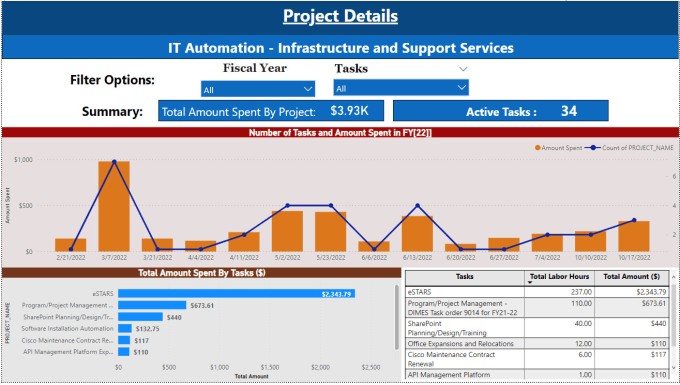Click the line data point at 6/13/2022

(x=417, y=206)
